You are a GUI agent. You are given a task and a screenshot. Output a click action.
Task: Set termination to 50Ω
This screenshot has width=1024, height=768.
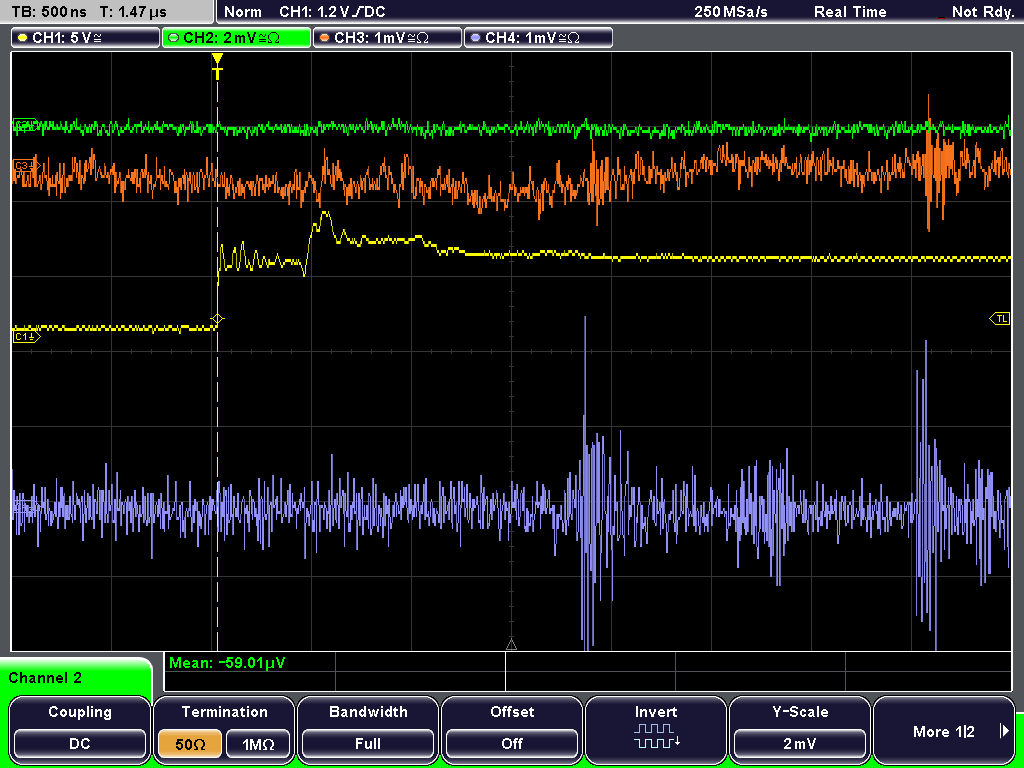(x=190, y=744)
